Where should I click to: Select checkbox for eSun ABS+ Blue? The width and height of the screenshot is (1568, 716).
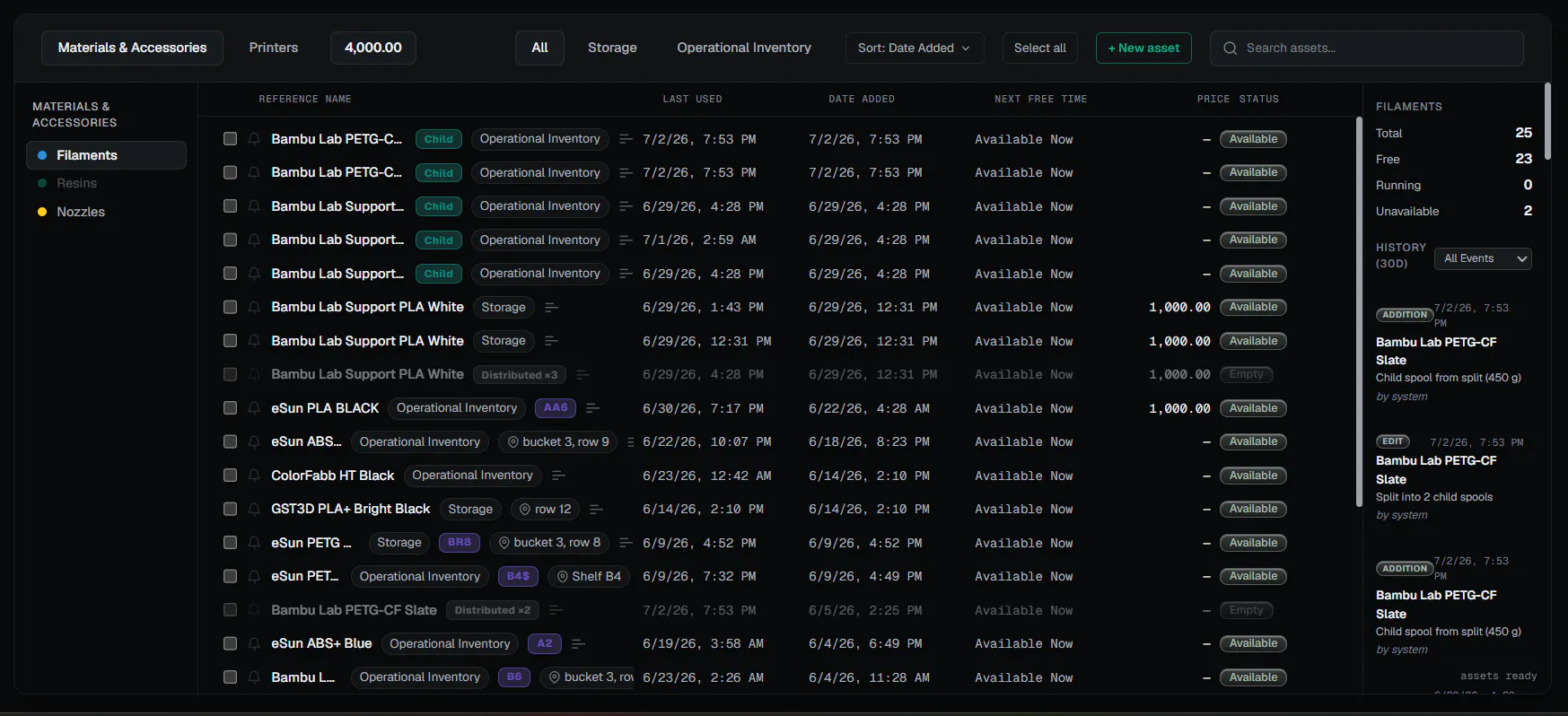click(230, 643)
